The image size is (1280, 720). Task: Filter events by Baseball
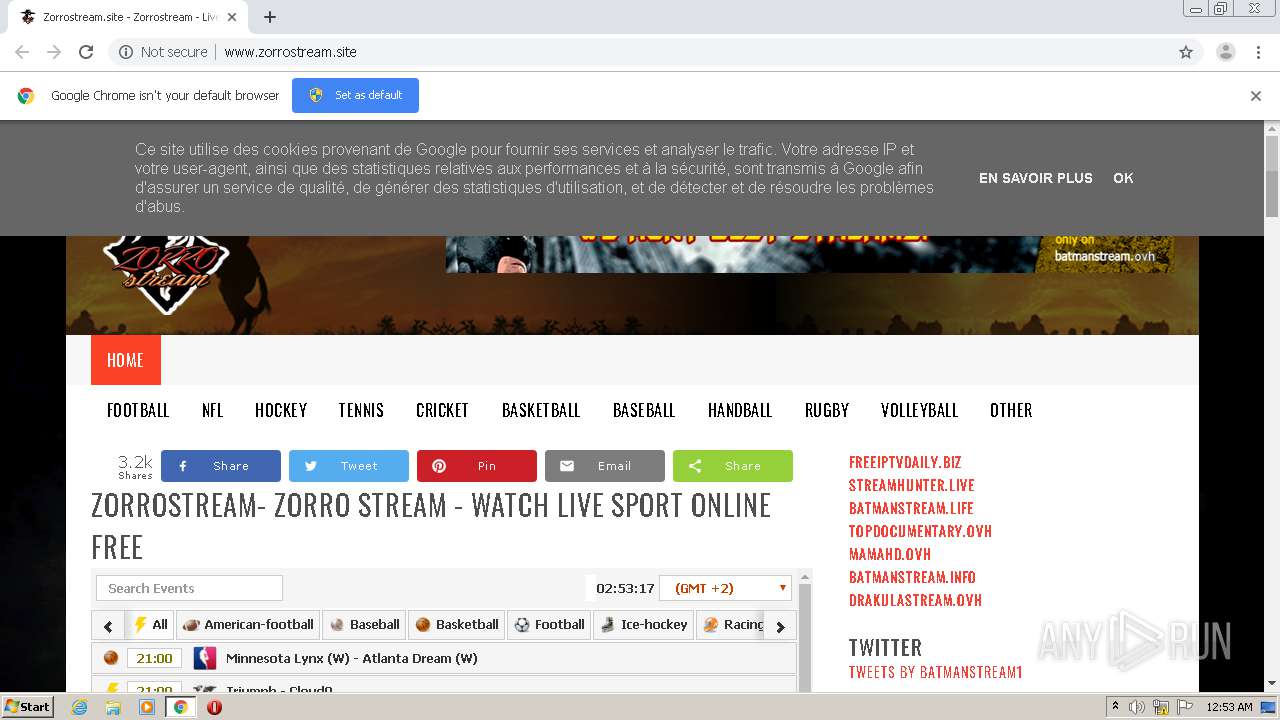[364, 625]
